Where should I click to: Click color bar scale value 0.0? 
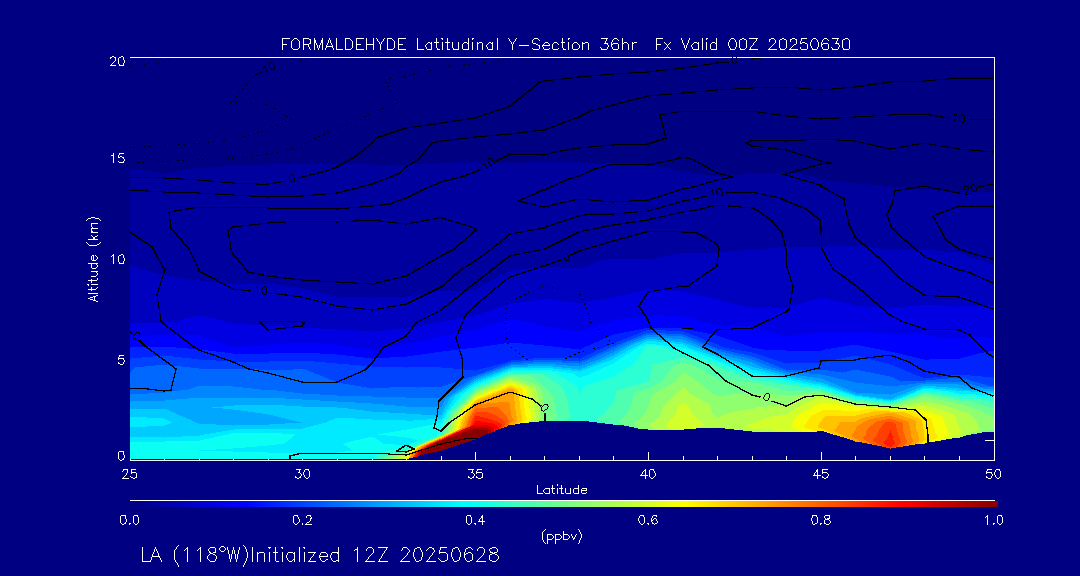pyautogui.click(x=130, y=520)
